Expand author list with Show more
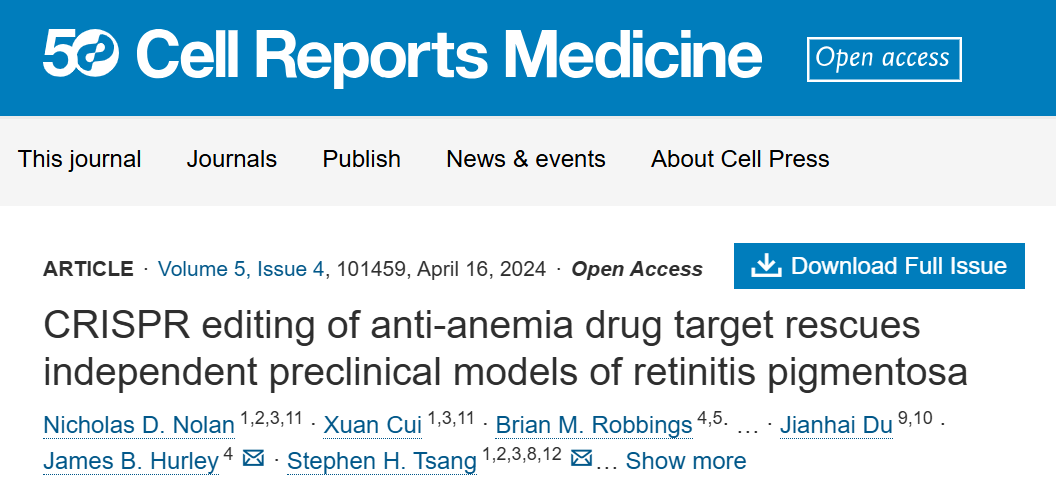 click(x=685, y=461)
